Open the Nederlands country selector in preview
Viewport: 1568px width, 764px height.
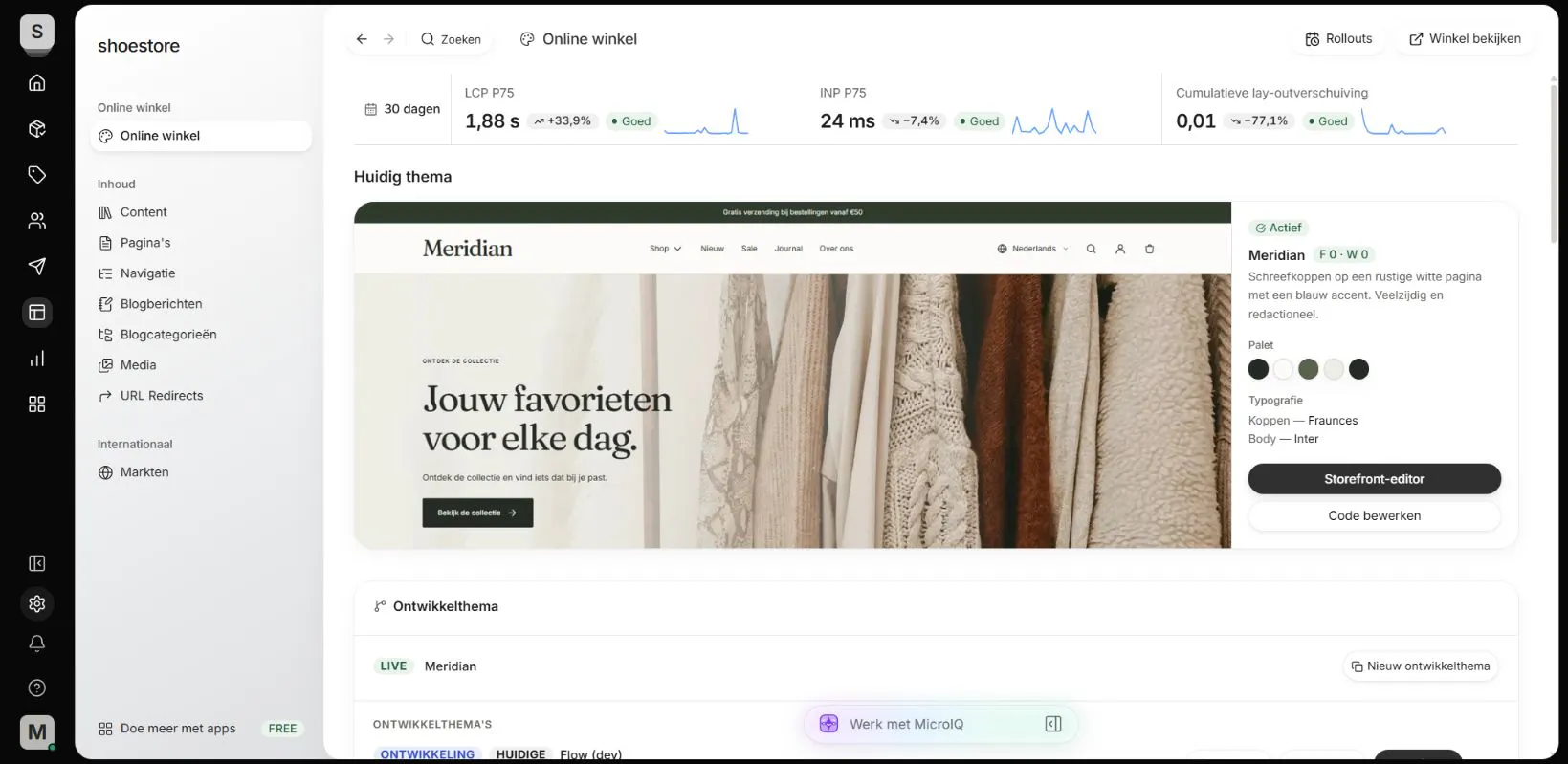coord(1032,249)
